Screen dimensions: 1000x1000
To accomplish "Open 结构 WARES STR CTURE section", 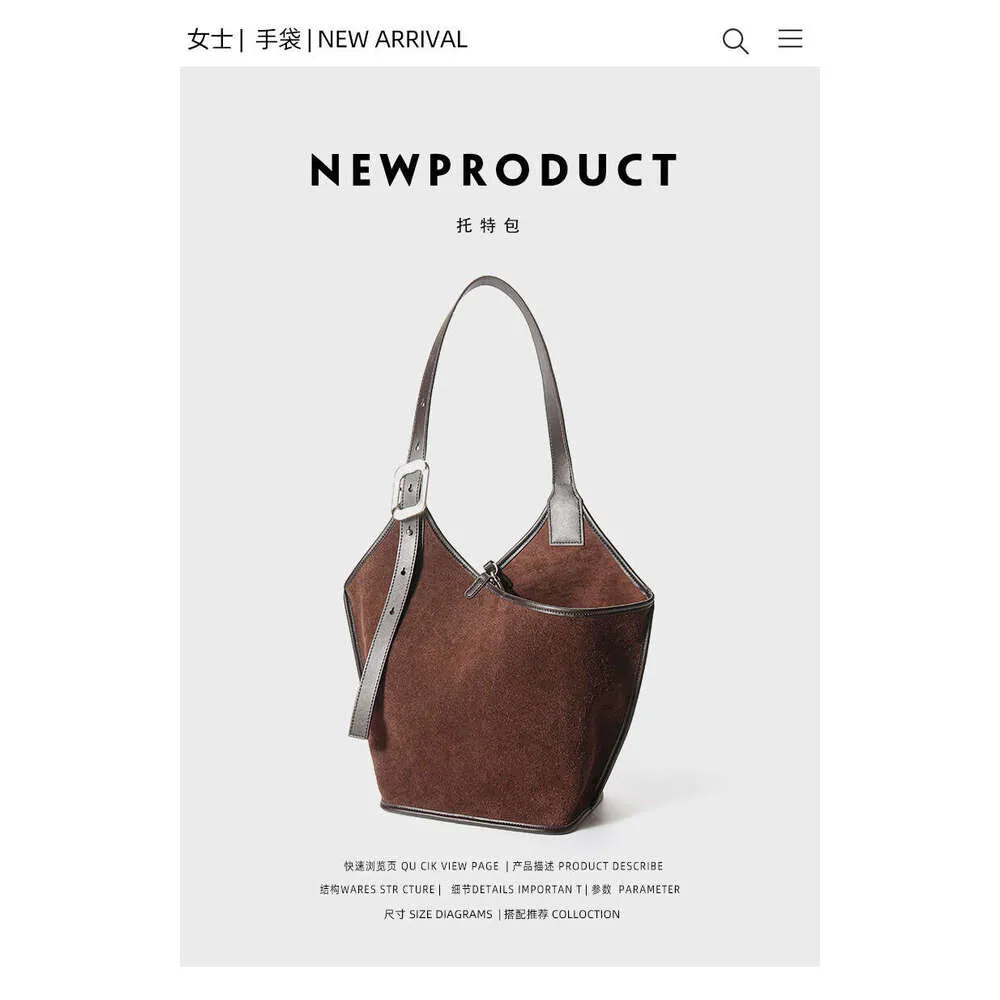I will point(377,890).
